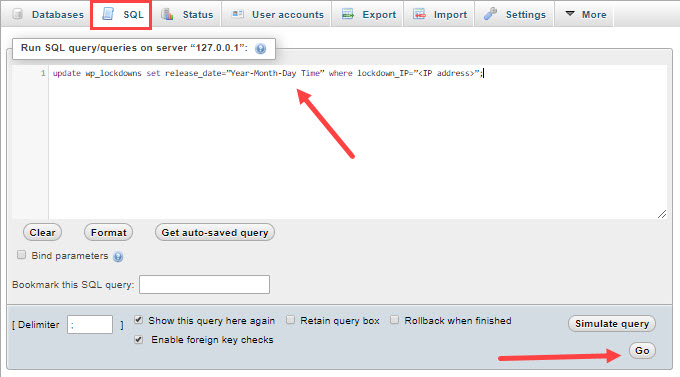Click the Go button
680x377 pixels.
[x=642, y=351]
